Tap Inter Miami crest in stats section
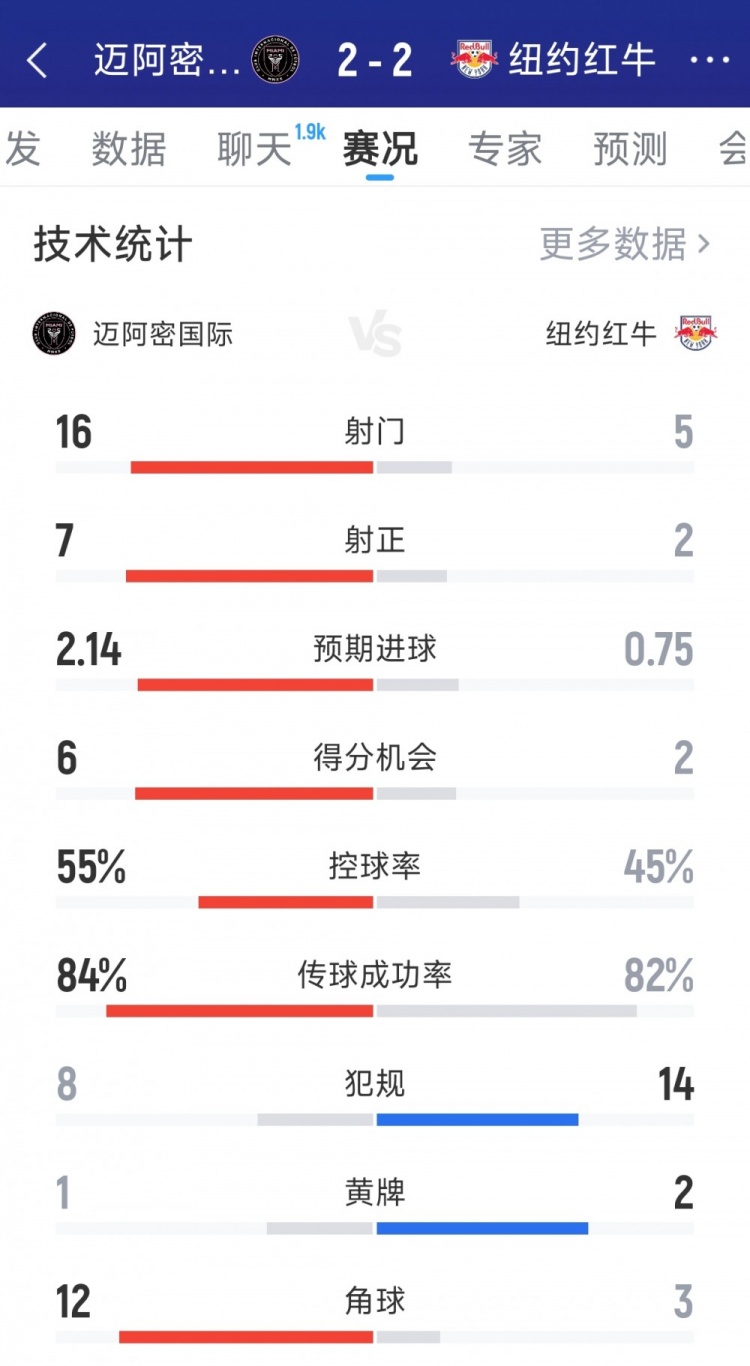The height and width of the screenshot is (1366, 750). pos(54,334)
